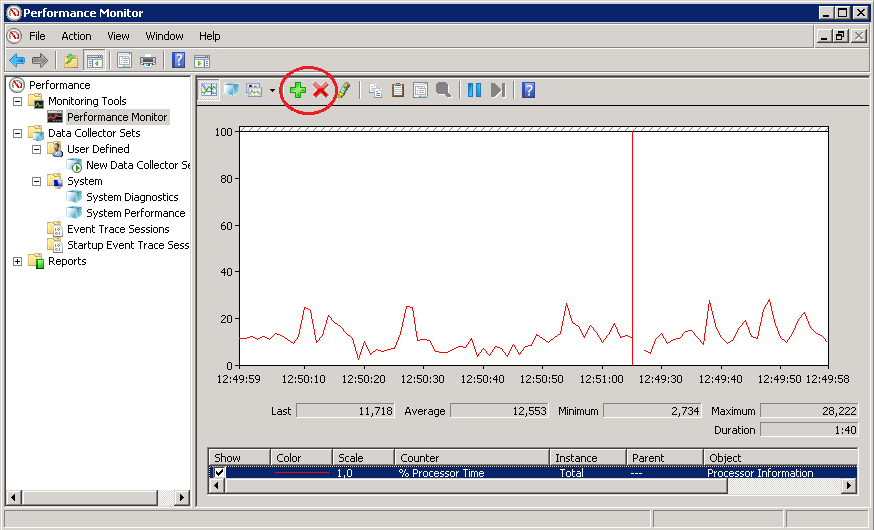Click the printer icon
The image size is (874, 530).
tap(148, 60)
